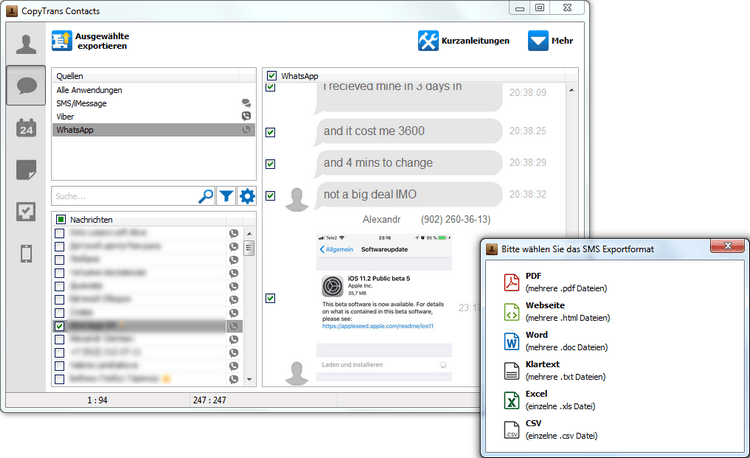Click the phone number (902) 260-36-13

[455, 219]
